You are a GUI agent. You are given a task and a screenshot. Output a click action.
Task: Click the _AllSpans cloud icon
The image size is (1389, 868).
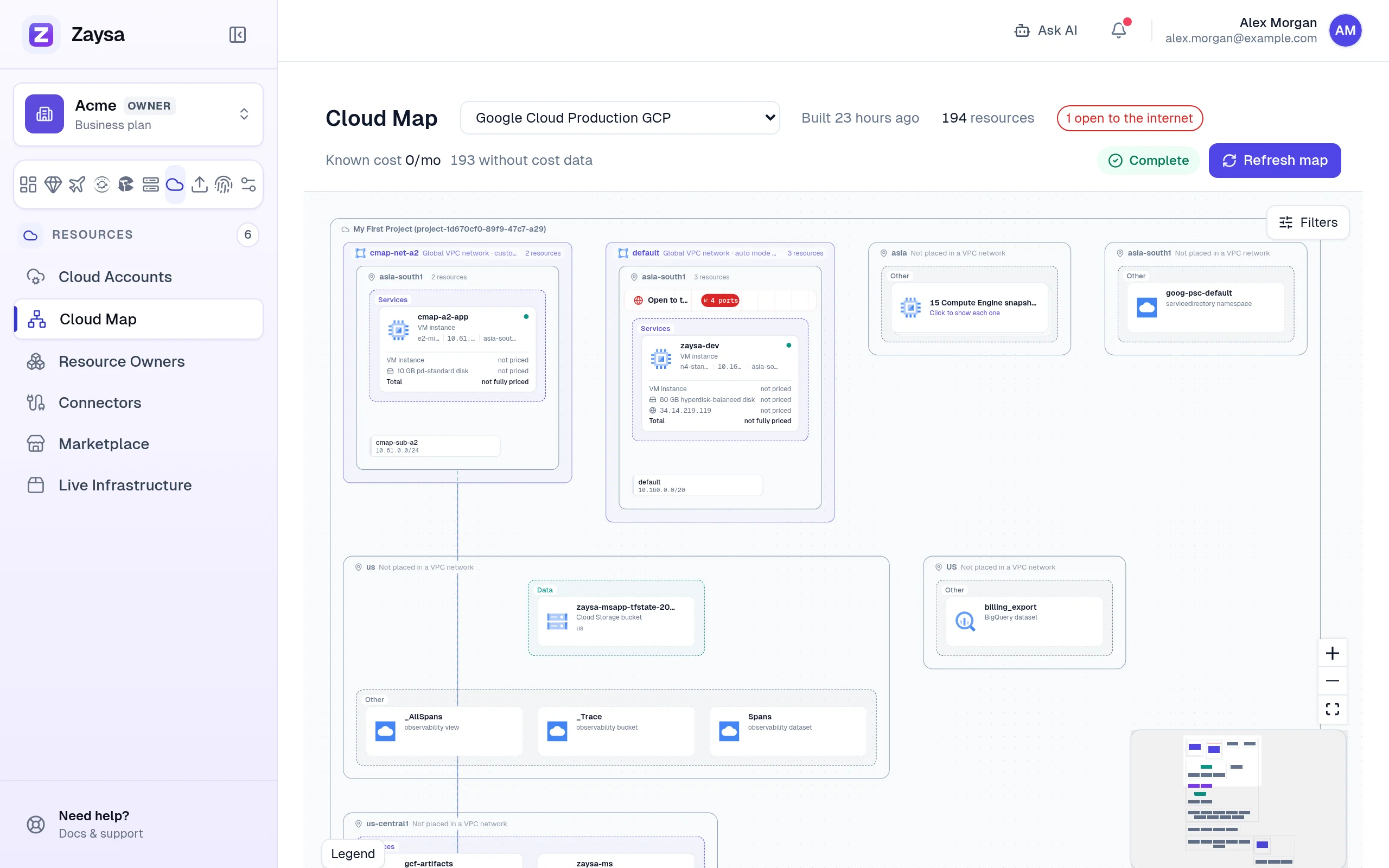click(385, 731)
